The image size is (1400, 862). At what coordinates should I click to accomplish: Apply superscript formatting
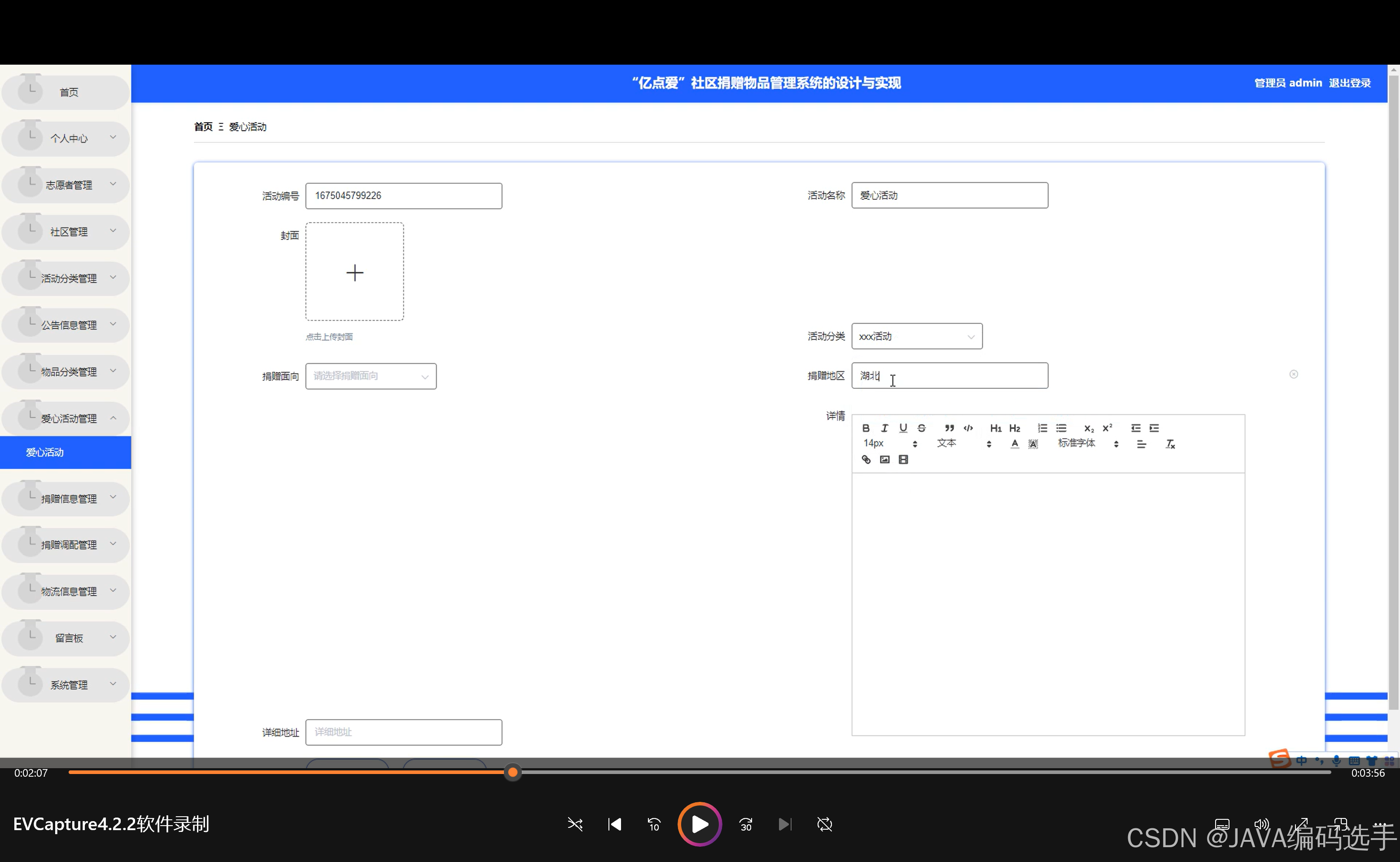pos(1107,428)
